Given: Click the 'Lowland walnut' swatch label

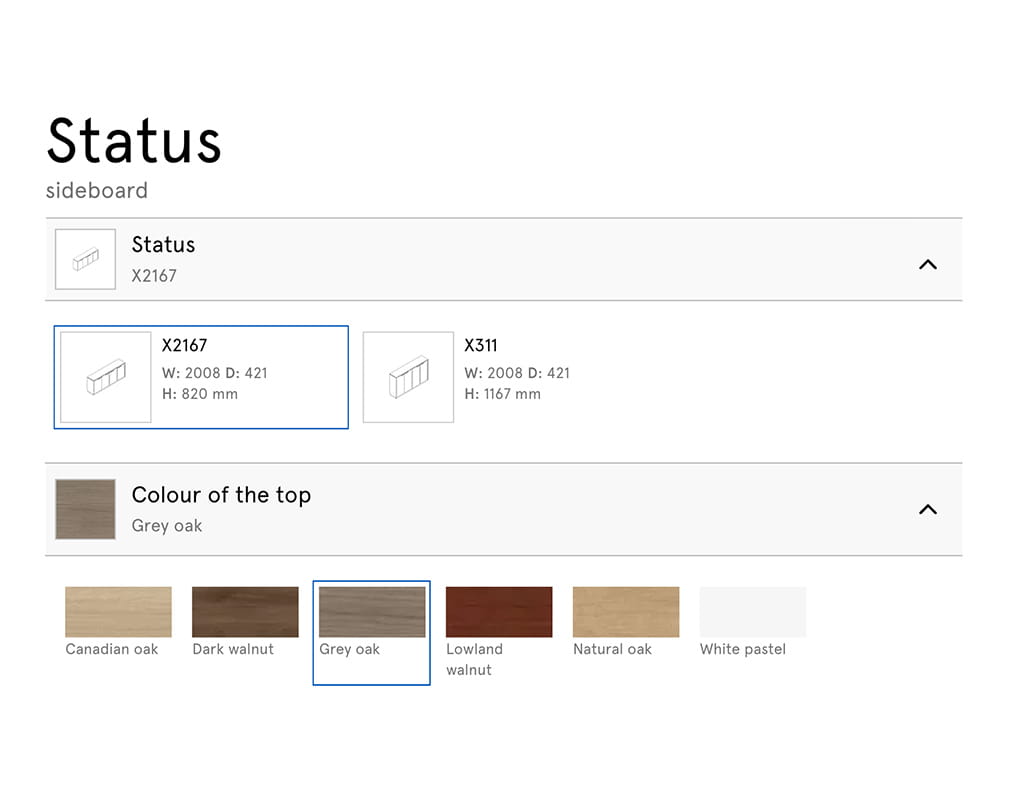Looking at the screenshot, I should 475,660.
